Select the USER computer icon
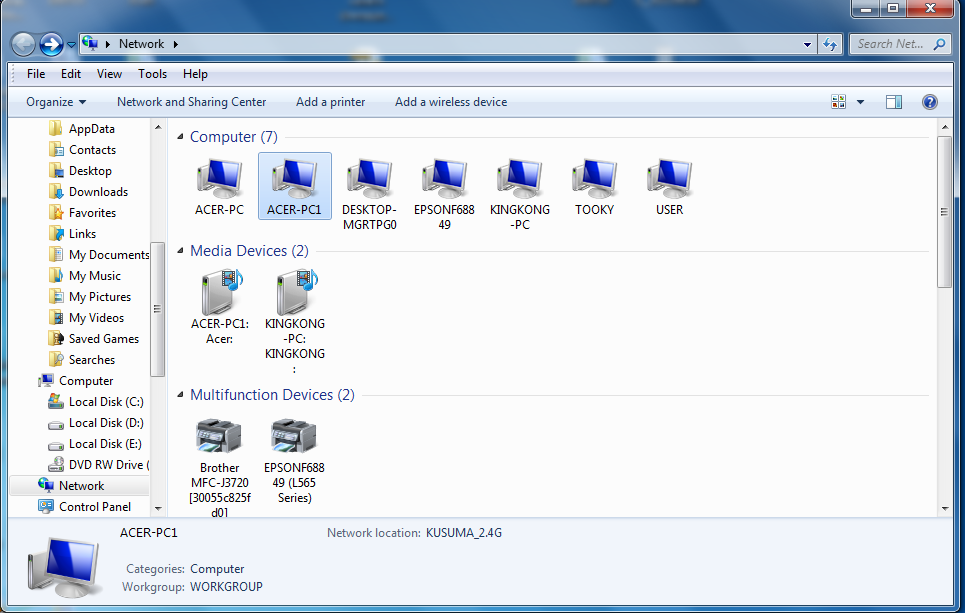Viewport: 965px width, 613px height. pos(670,186)
